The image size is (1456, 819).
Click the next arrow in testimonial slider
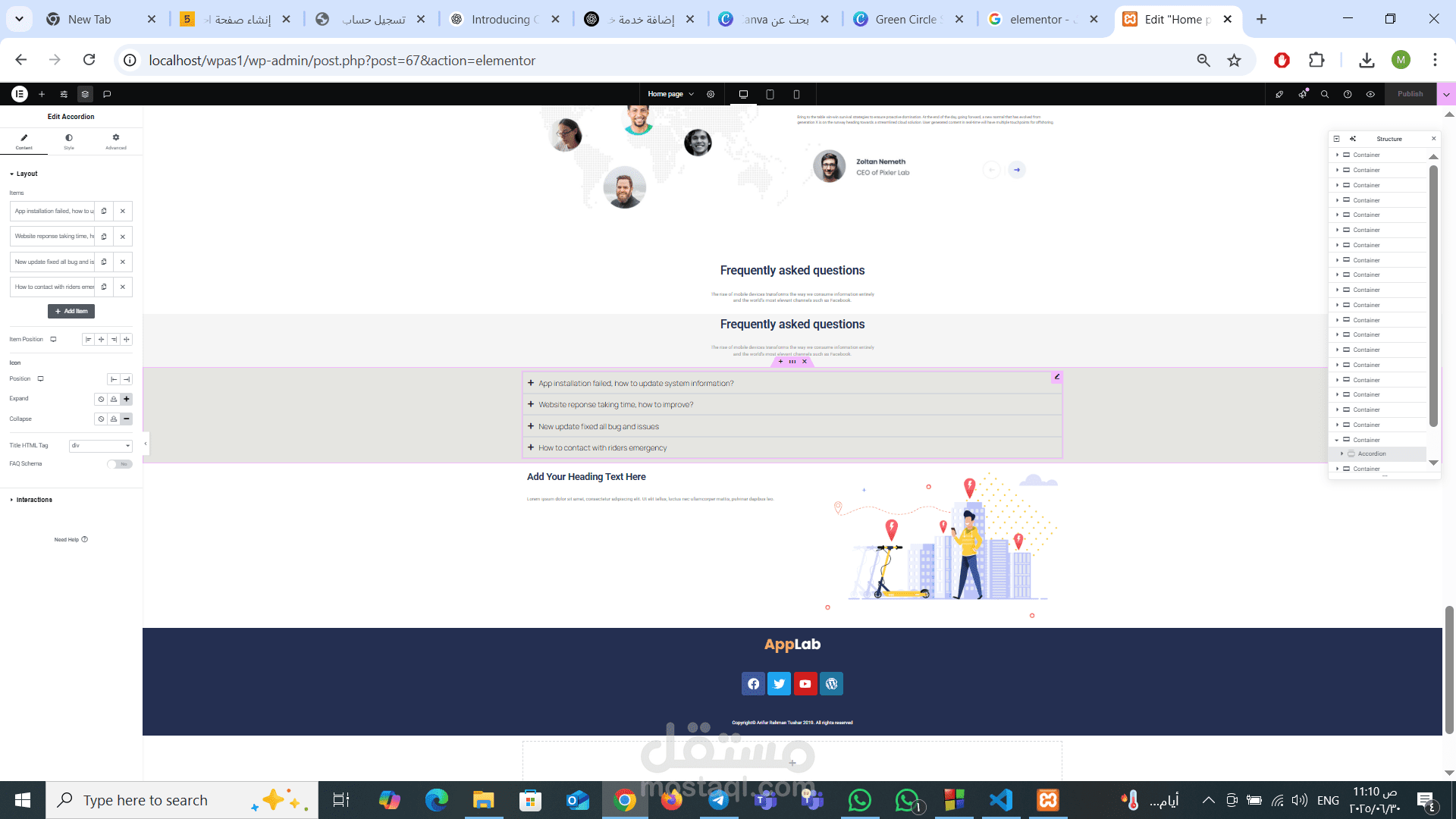click(x=1017, y=170)
